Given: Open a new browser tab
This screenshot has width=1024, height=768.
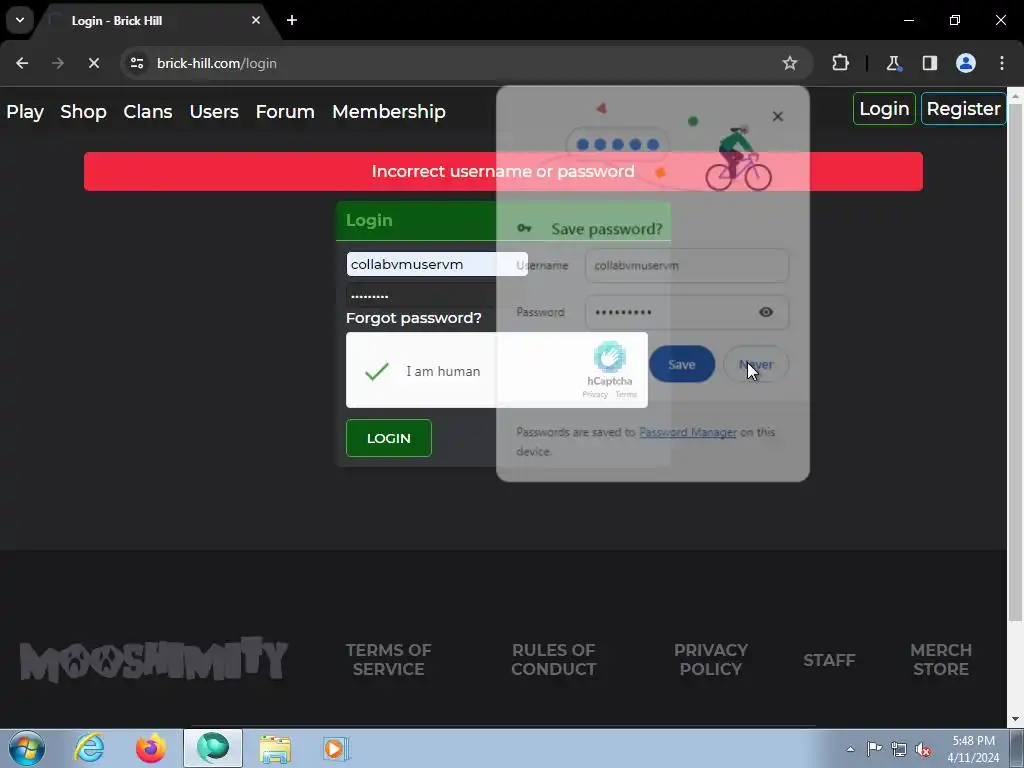Looking at the screenshot, I should [292, 20].
